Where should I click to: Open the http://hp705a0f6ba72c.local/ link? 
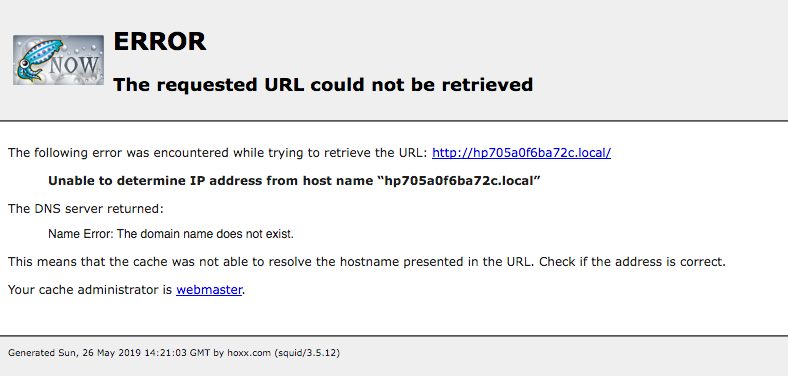(521, 153)
